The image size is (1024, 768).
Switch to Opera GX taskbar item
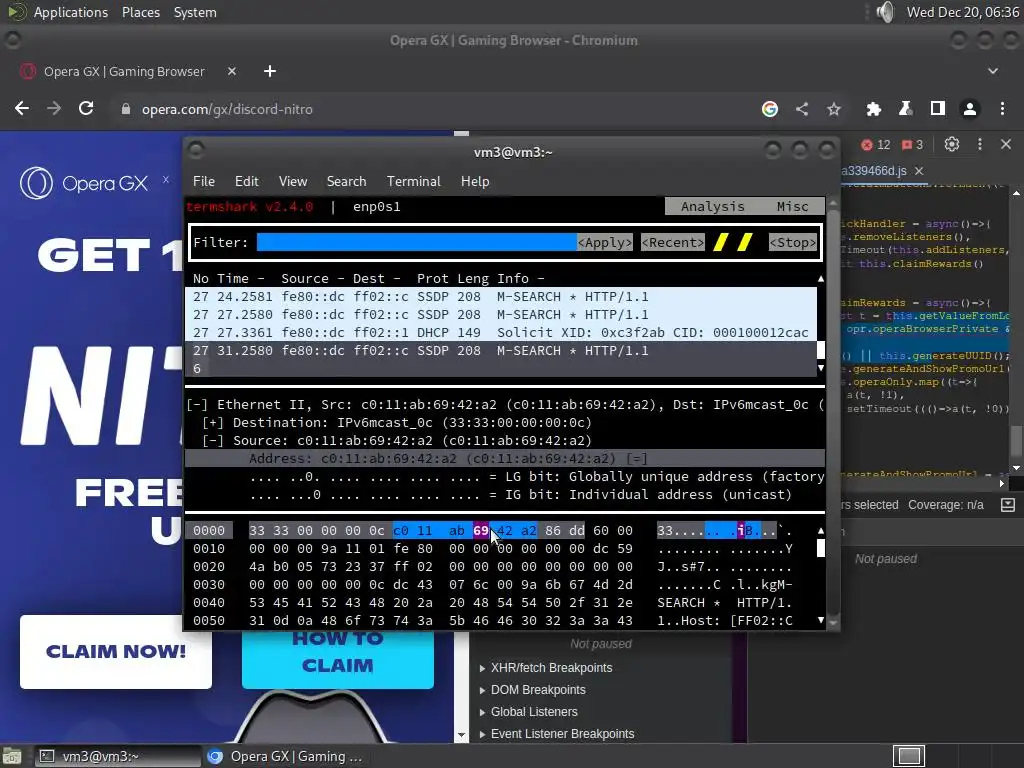click(x=285, y=756)
